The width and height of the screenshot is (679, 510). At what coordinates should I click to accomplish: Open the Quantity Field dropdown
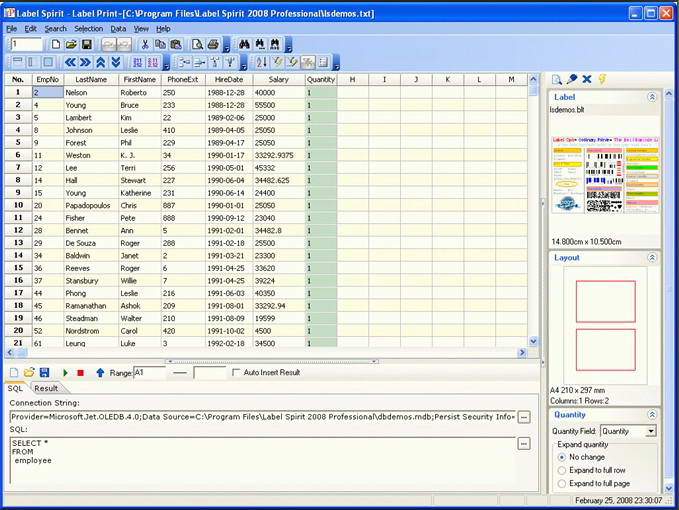coord(650,431)
